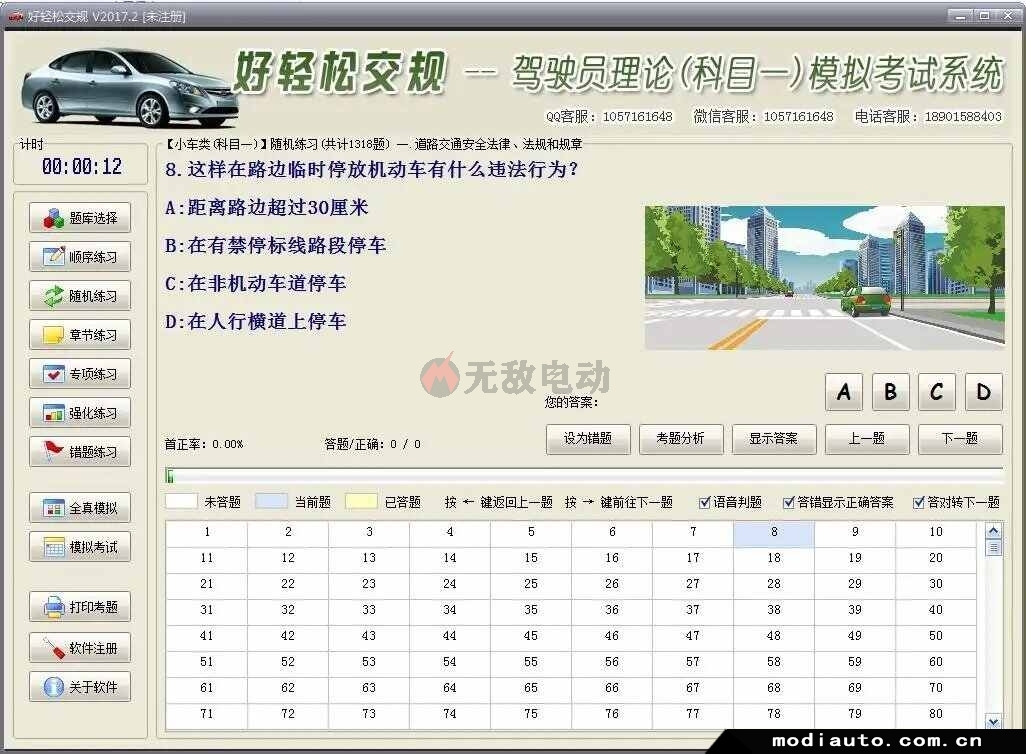Choose 专项练习 special practice
Screen dimensions: 1026x754
(x=80, y=374)
